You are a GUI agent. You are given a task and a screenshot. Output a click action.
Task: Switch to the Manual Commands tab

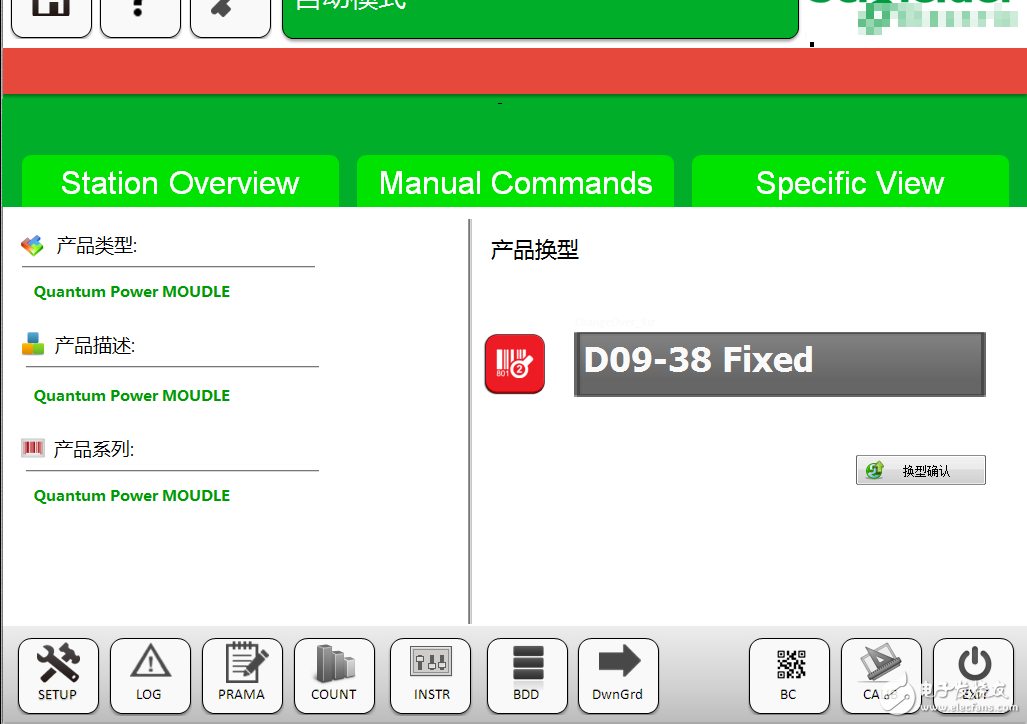[515, 182]
